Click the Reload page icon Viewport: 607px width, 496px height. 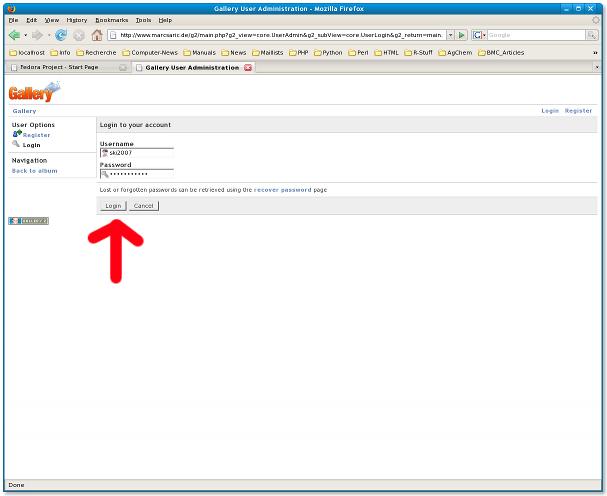pos(61,35)
